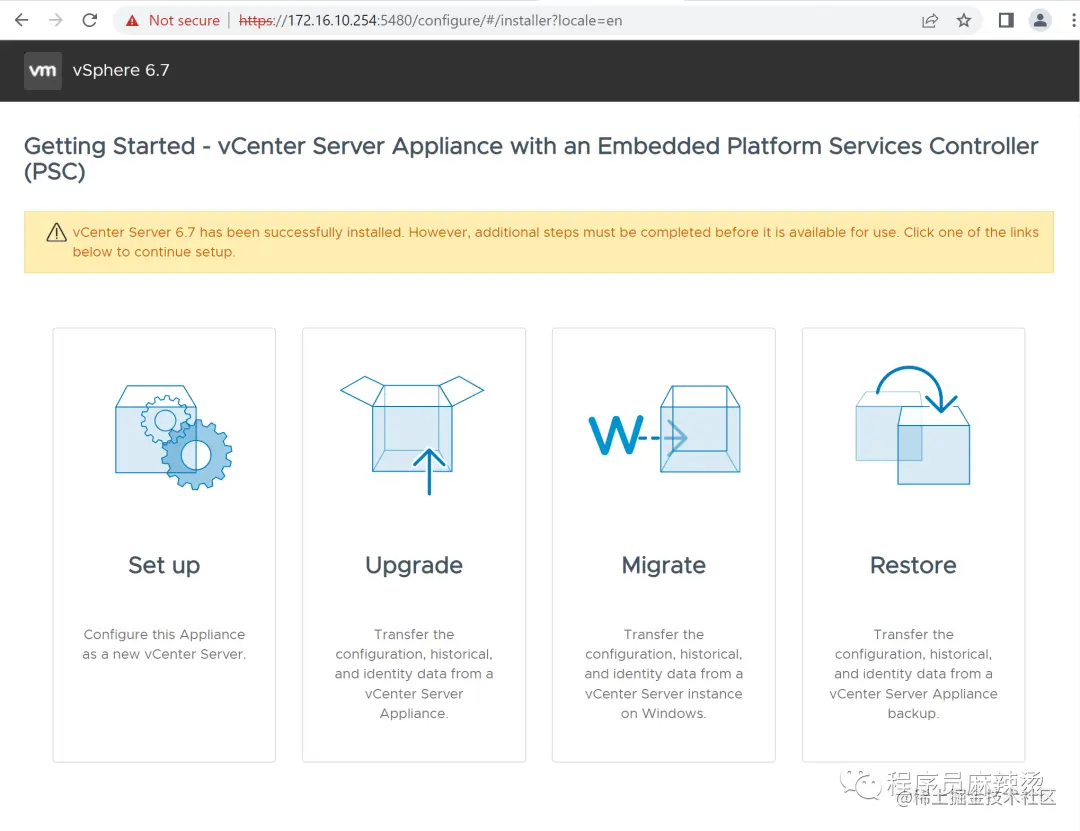
Task: Click the VMware vm logo
Action: tap(43, 71)
